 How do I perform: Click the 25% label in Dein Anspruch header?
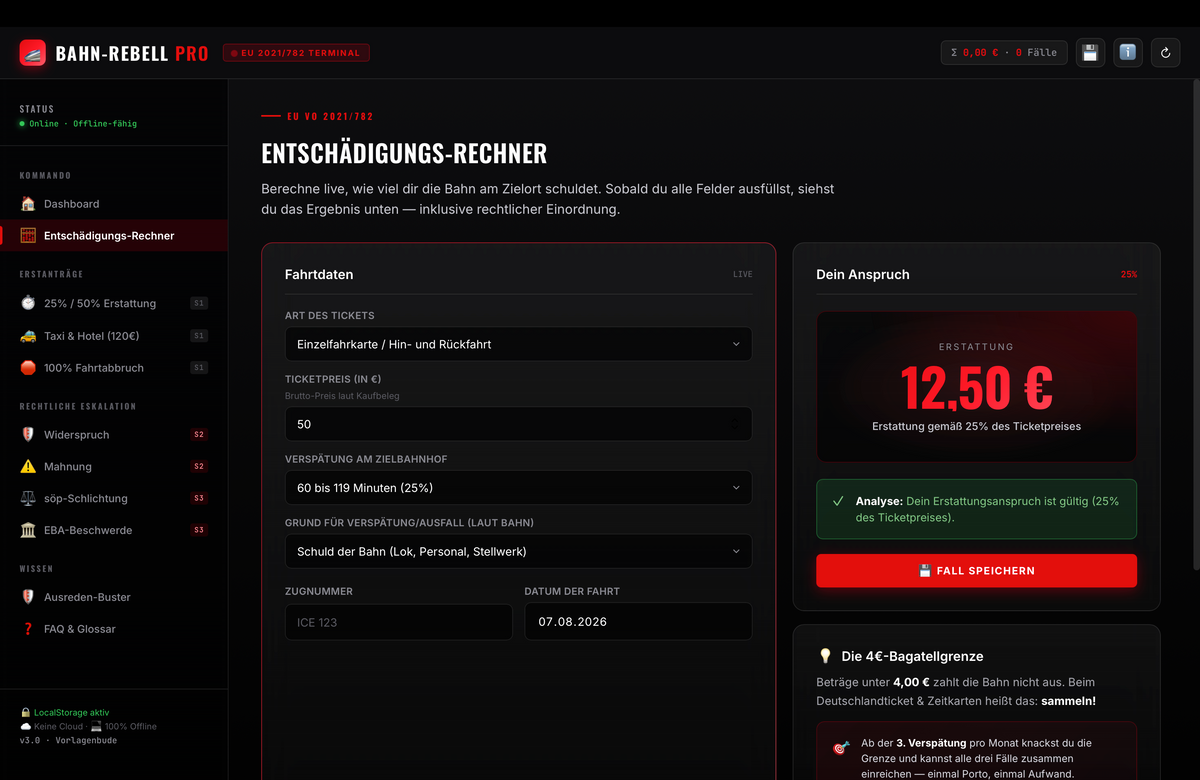[x=1129, y=274]
